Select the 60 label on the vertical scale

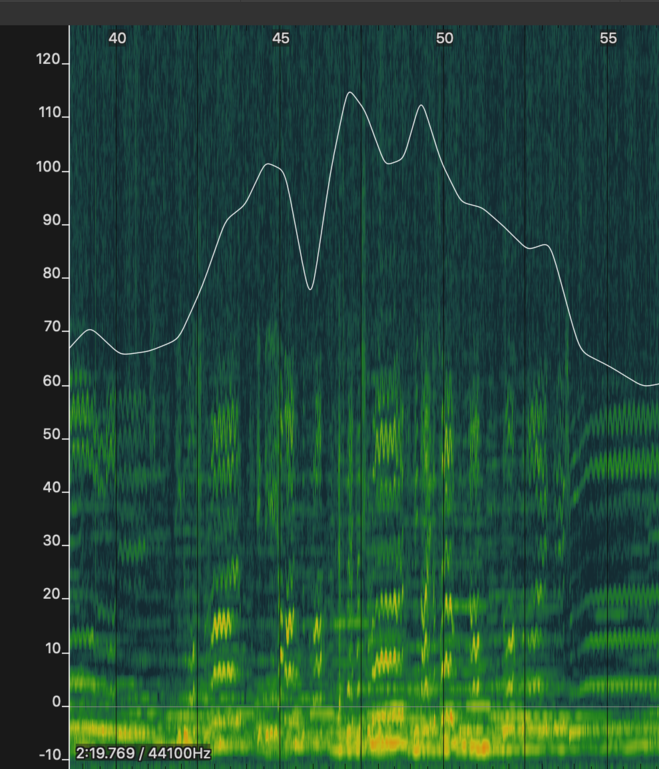click(x=51, y=383)
